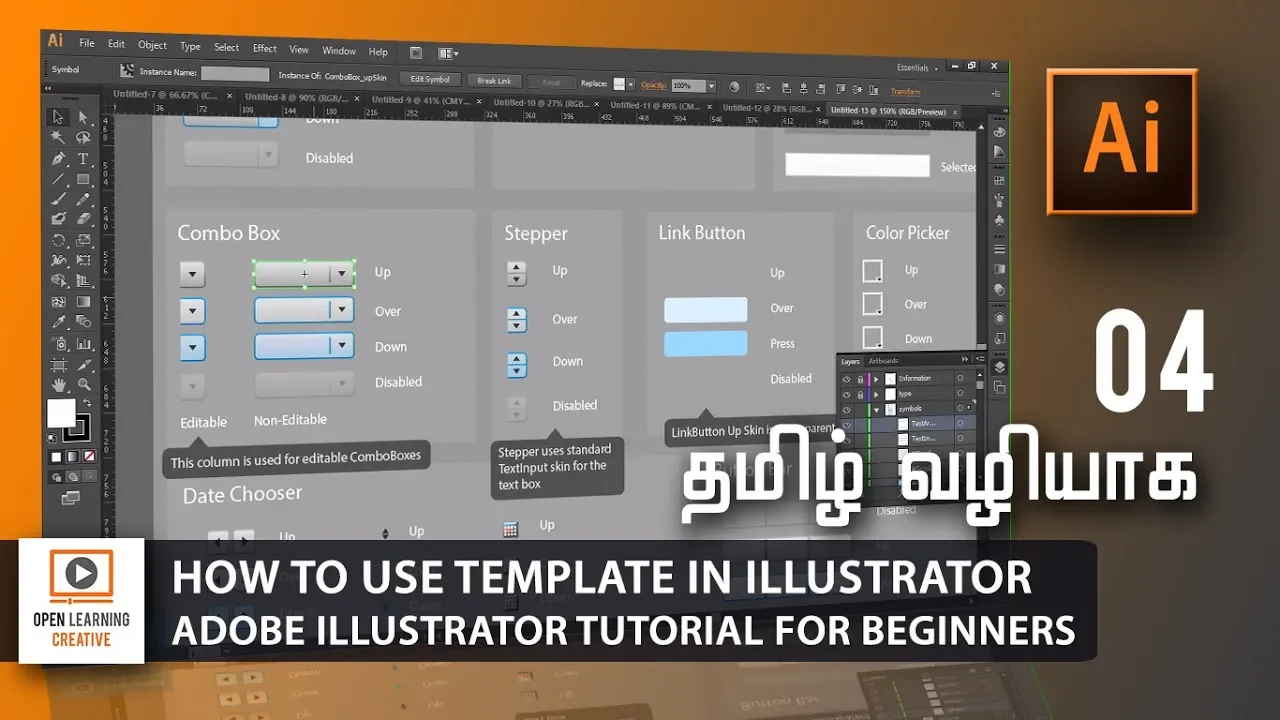The height and width of the screenshot is (720, 1280).
Task: Open the Layers panel options menu
Action: pyautogui.click(x=981, y=359)
